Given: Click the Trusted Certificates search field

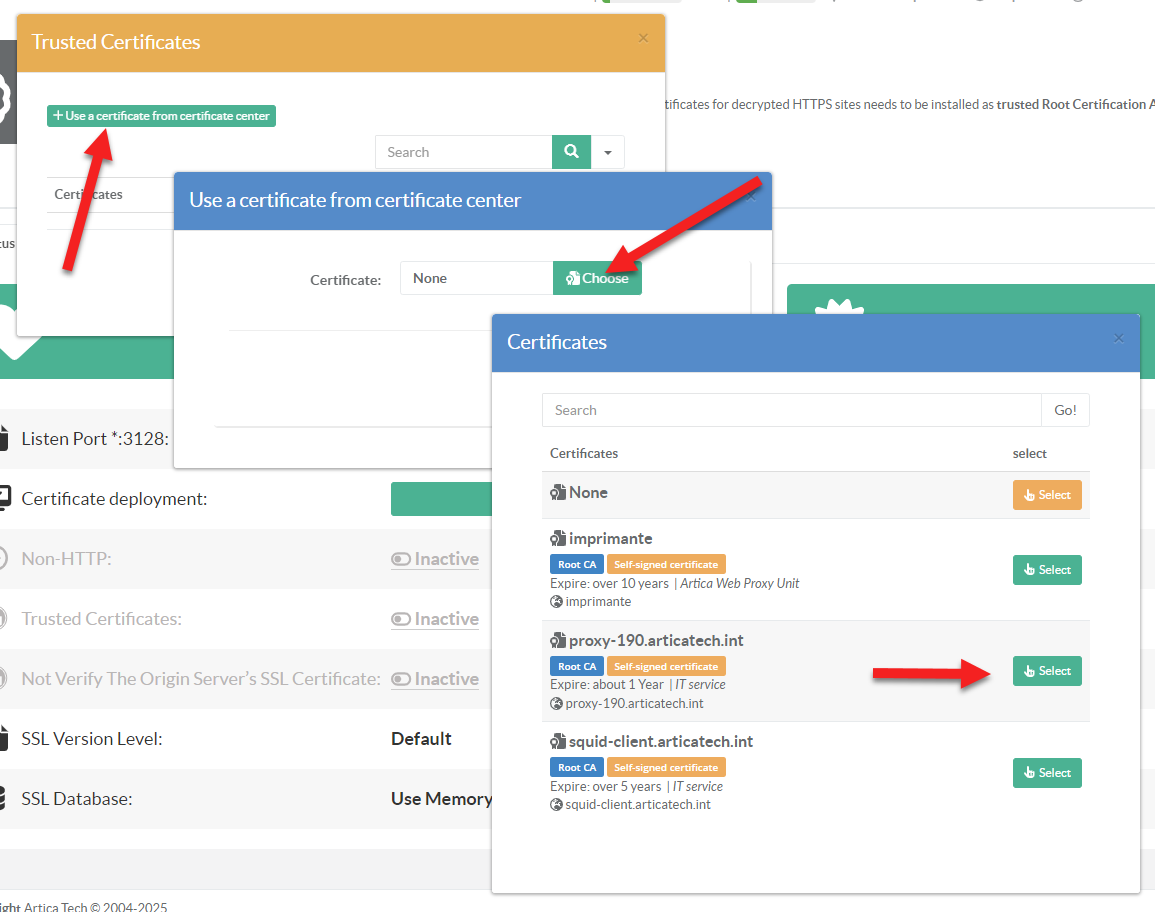Looking at the screenshot, I should click(463, 152).
